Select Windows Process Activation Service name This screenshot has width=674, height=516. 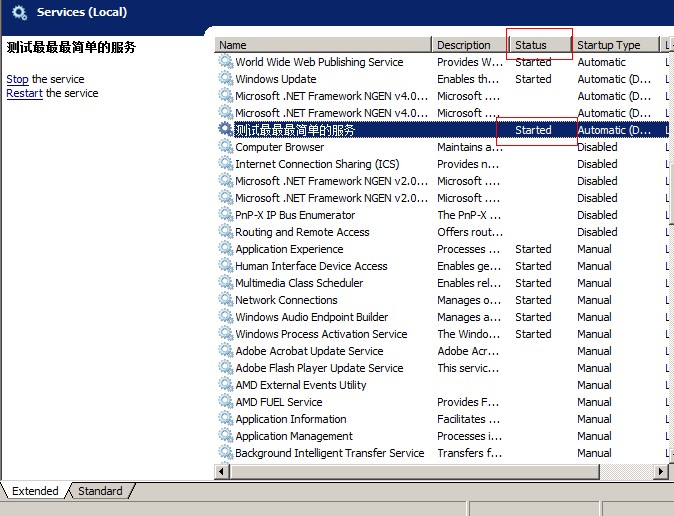click(321, 334)
